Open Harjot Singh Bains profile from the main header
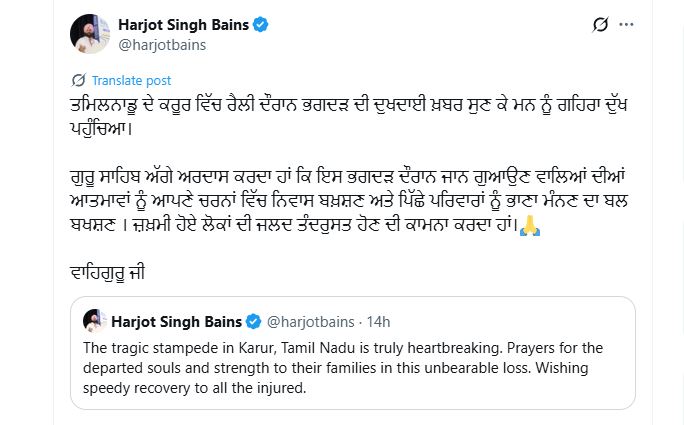This screenshot has height=425, width=684. click(x=184, y=25)
